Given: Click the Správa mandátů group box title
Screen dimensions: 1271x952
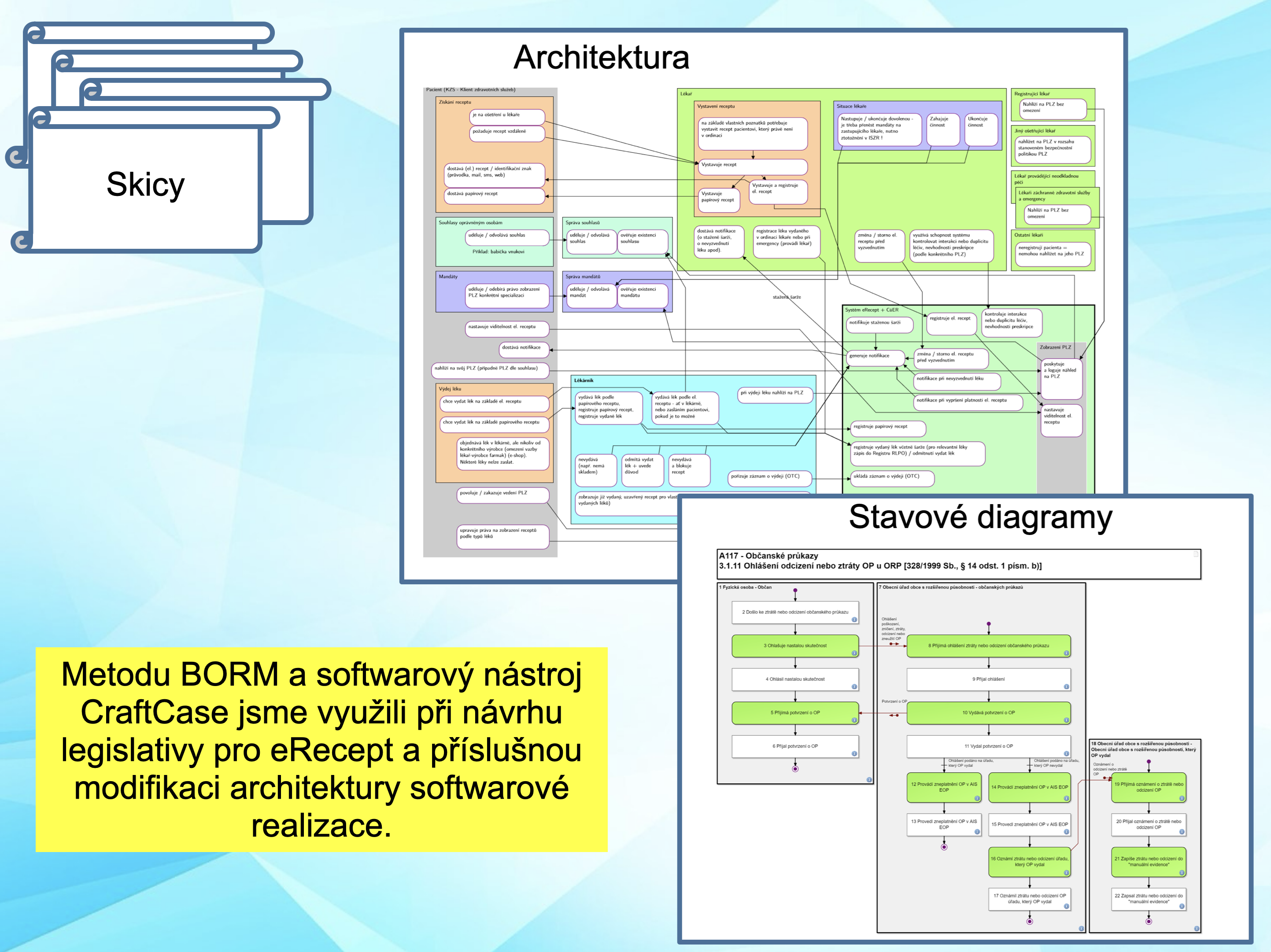Looking at the screenshot, I should [x=583, y=277].
